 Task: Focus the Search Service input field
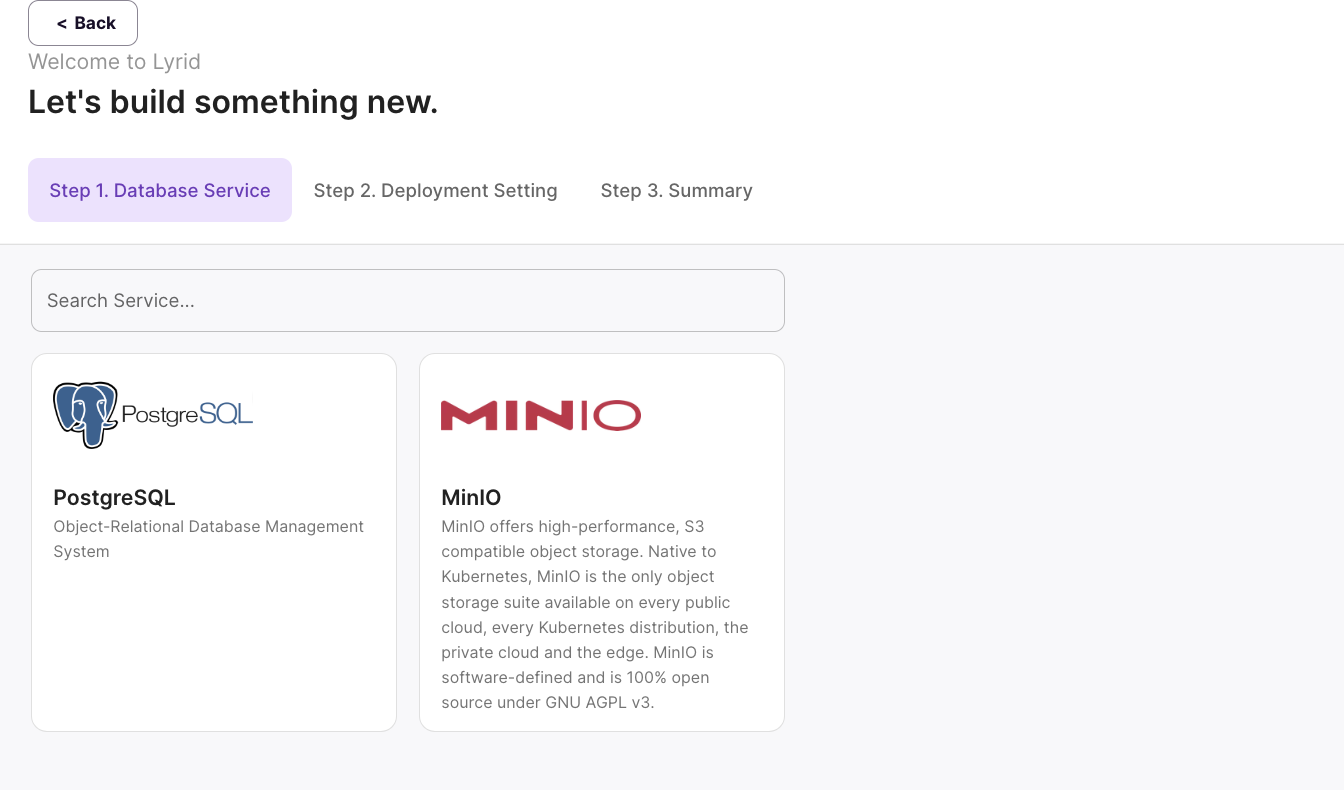(408, 300)
